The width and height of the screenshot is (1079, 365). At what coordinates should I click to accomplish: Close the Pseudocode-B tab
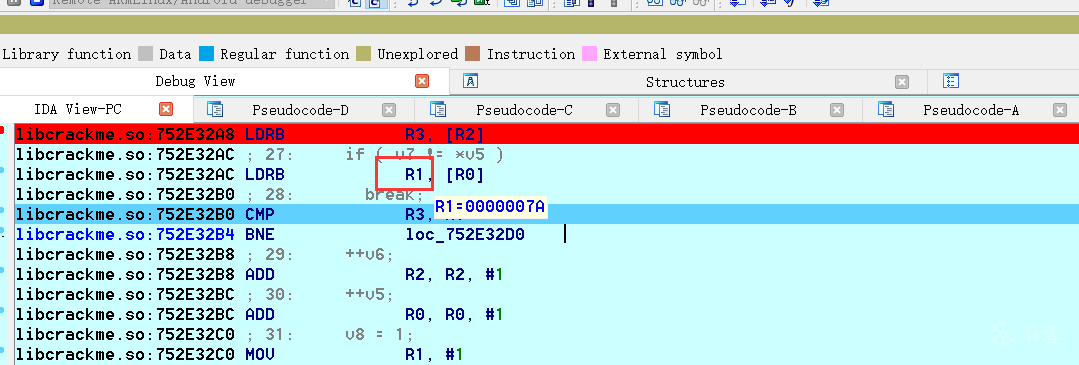coord(837,110)
